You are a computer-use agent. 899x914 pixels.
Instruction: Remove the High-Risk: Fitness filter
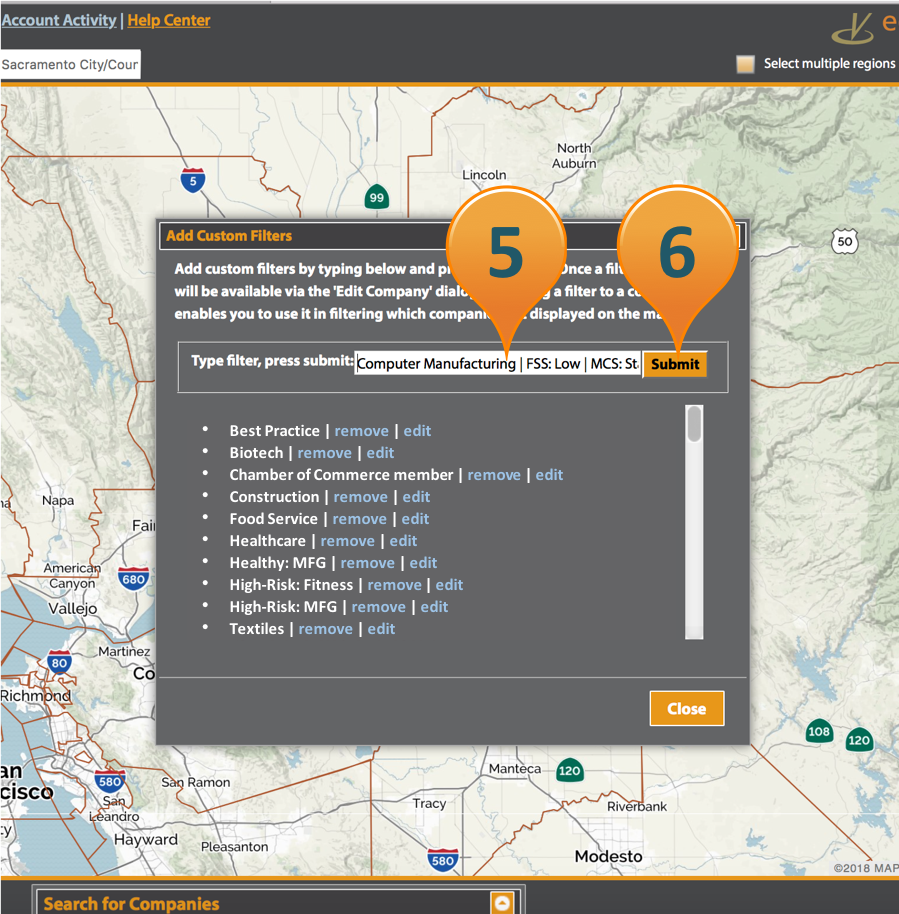(x=394, y=585)
